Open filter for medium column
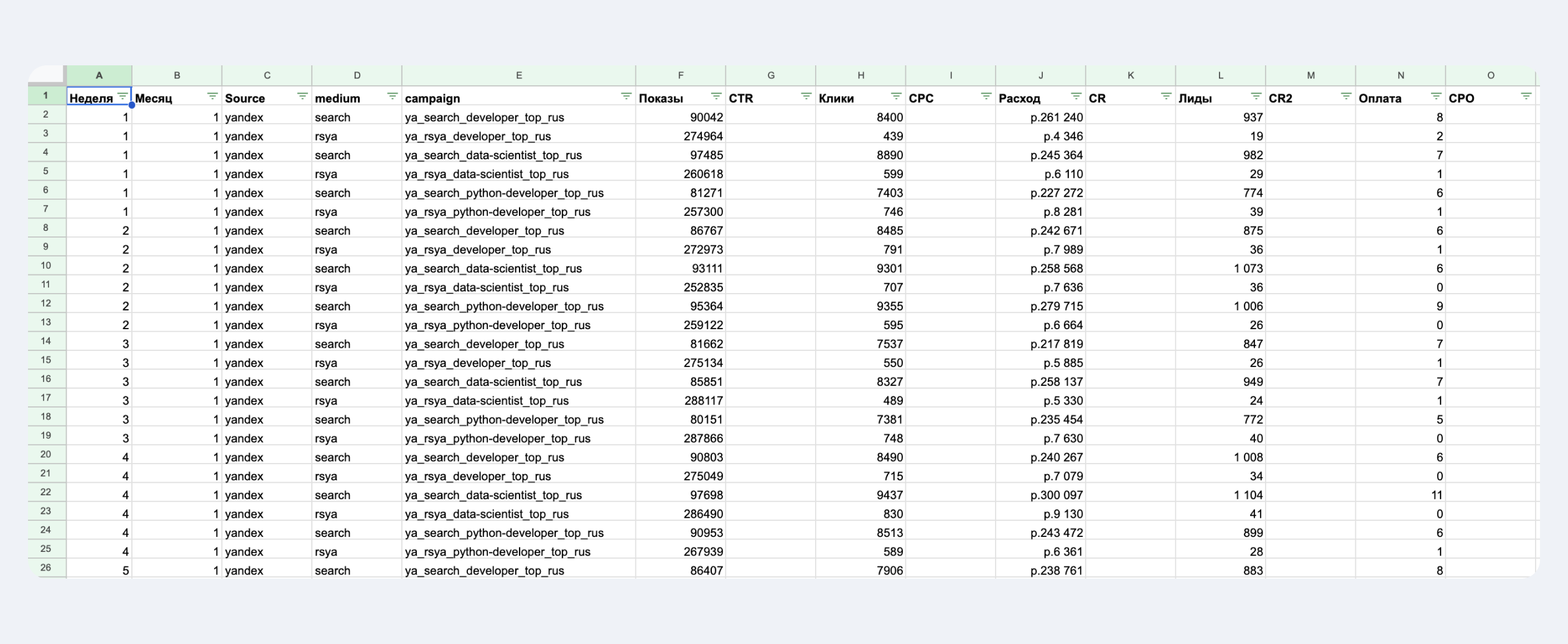 point(392,96)
